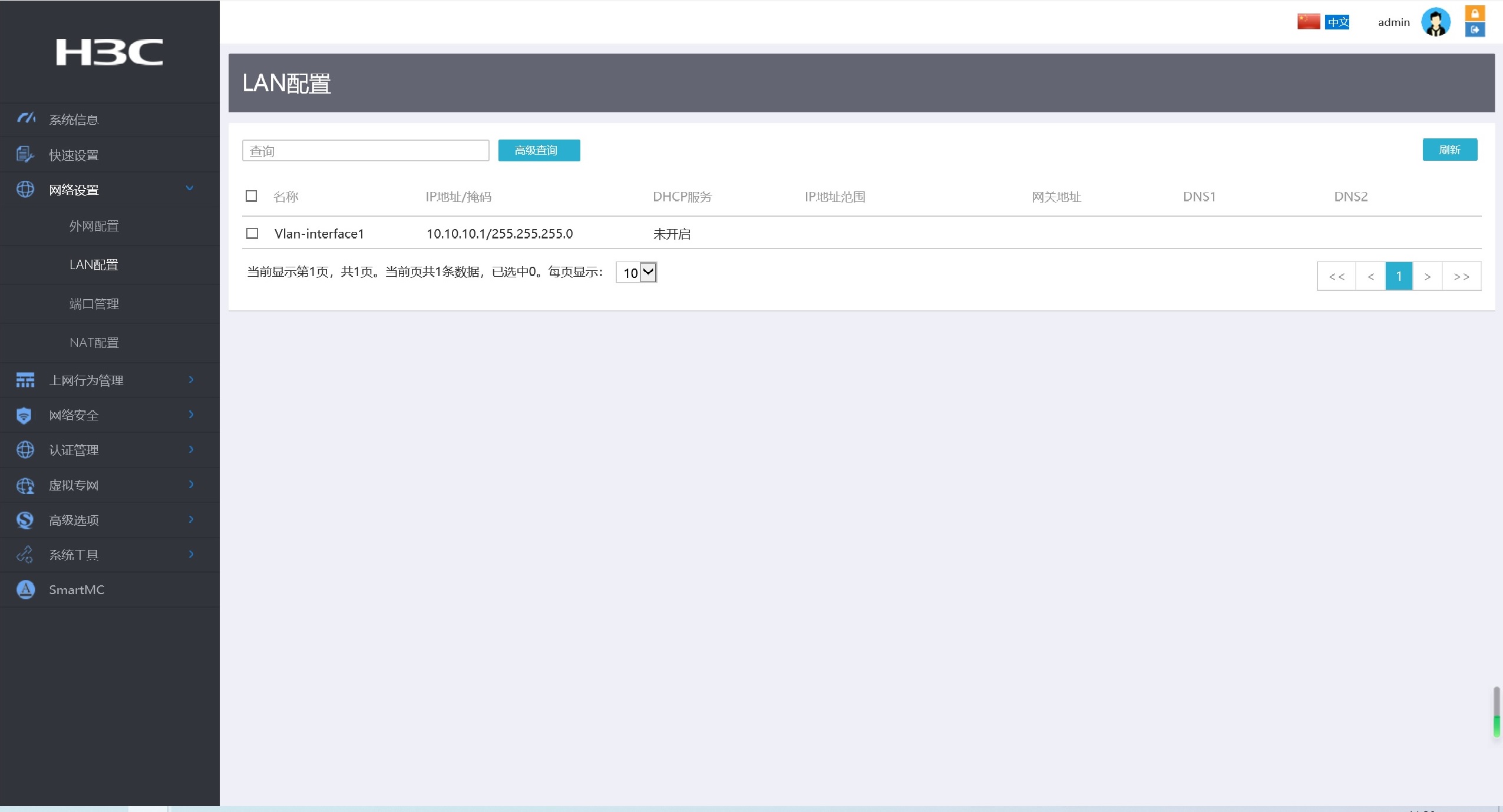This screenshot has width=1503, height=812.
Task: Click the 网络安全 shield icon
Action: click(24, 415)
